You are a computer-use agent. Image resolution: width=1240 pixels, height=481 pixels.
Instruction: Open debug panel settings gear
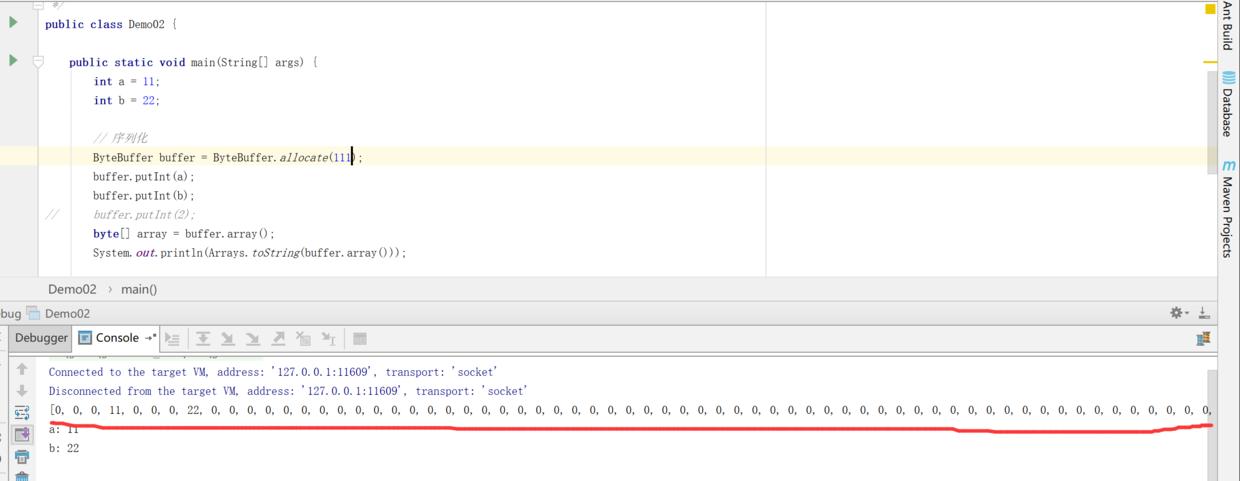(1179, 313)
